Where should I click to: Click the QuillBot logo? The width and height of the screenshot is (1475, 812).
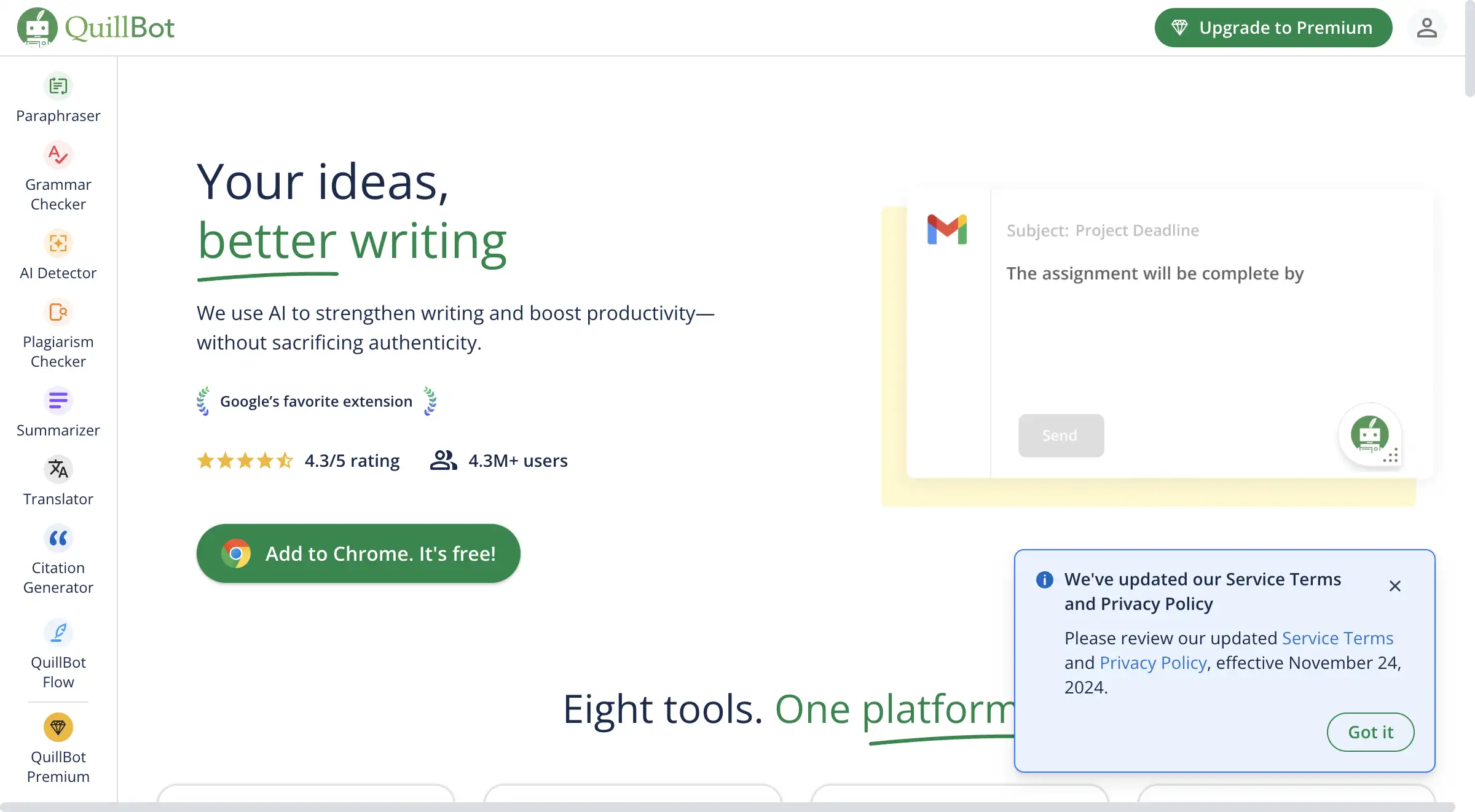point(97,26)
